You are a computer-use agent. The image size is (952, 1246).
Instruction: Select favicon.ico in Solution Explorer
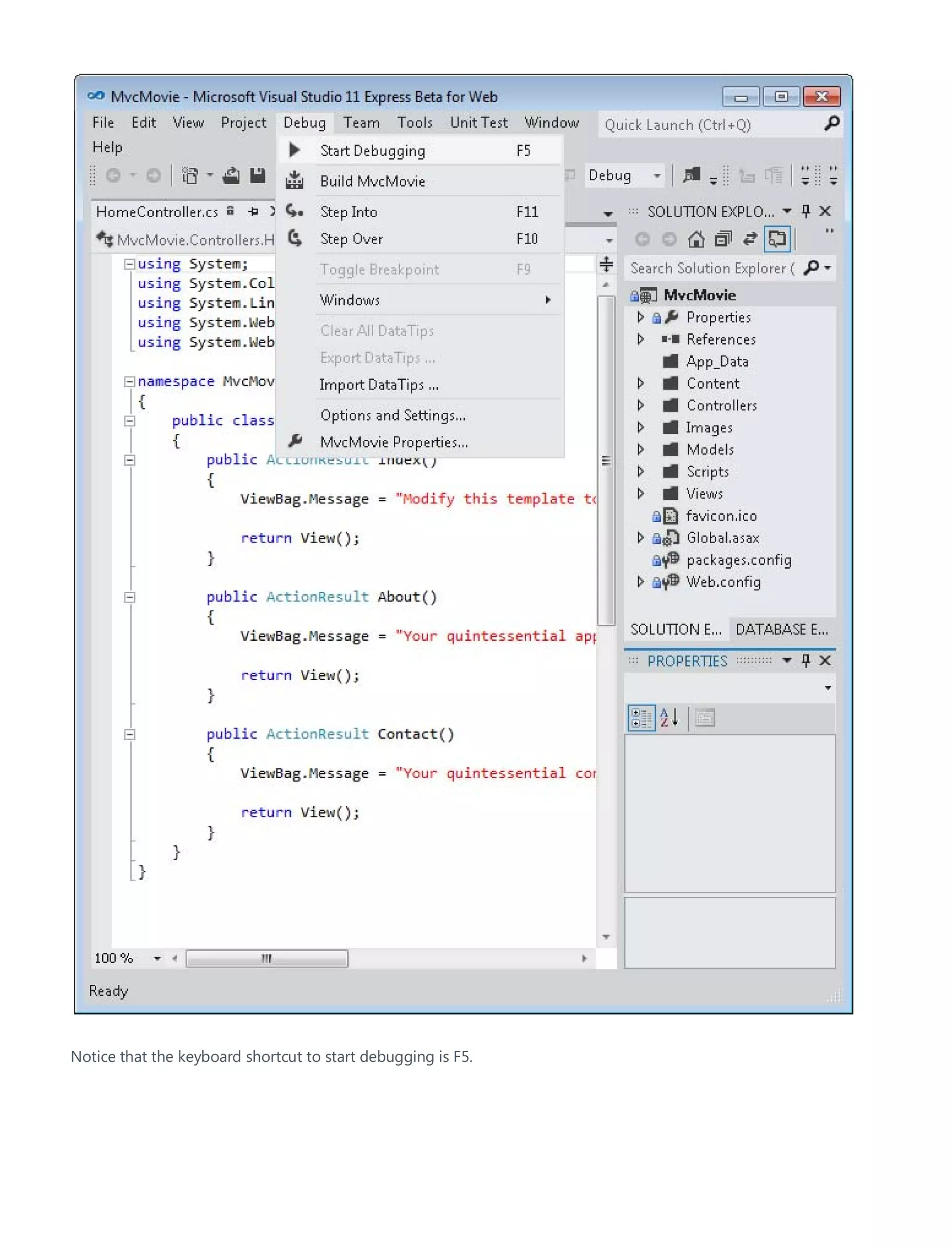[x=721, y=516]
